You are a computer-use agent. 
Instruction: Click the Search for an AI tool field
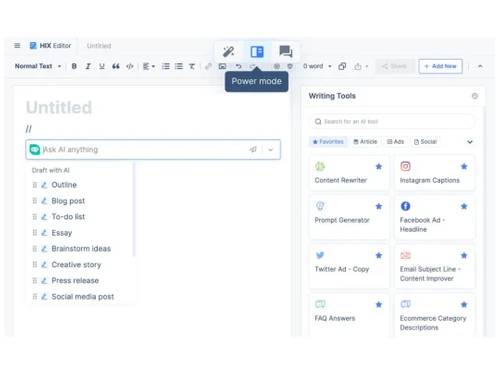(x=392, y=121)
